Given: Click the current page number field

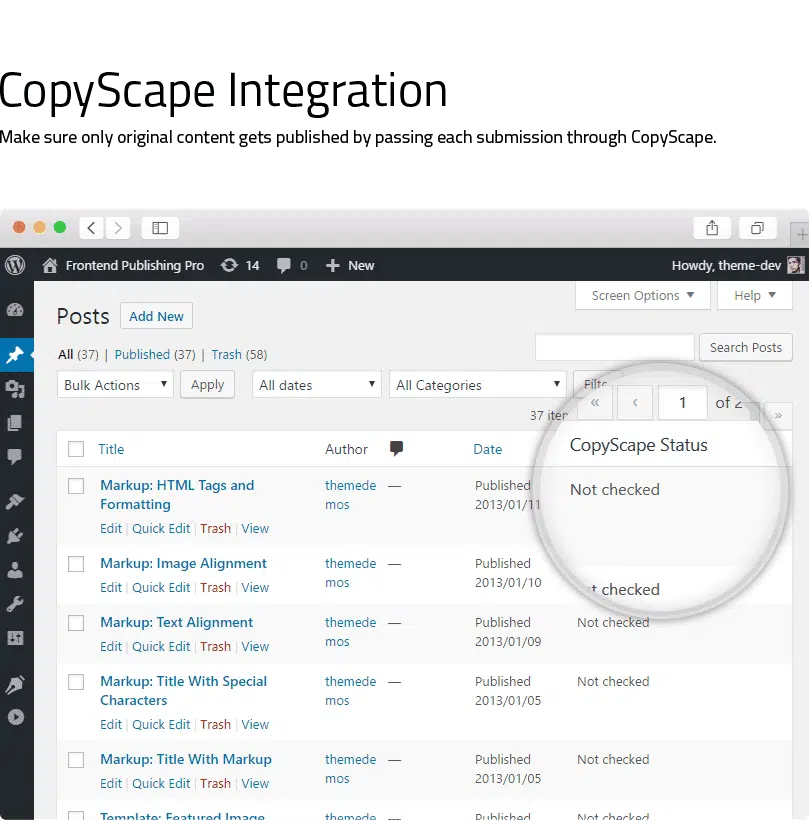Looking at the screenshot, I should [682, 402].
